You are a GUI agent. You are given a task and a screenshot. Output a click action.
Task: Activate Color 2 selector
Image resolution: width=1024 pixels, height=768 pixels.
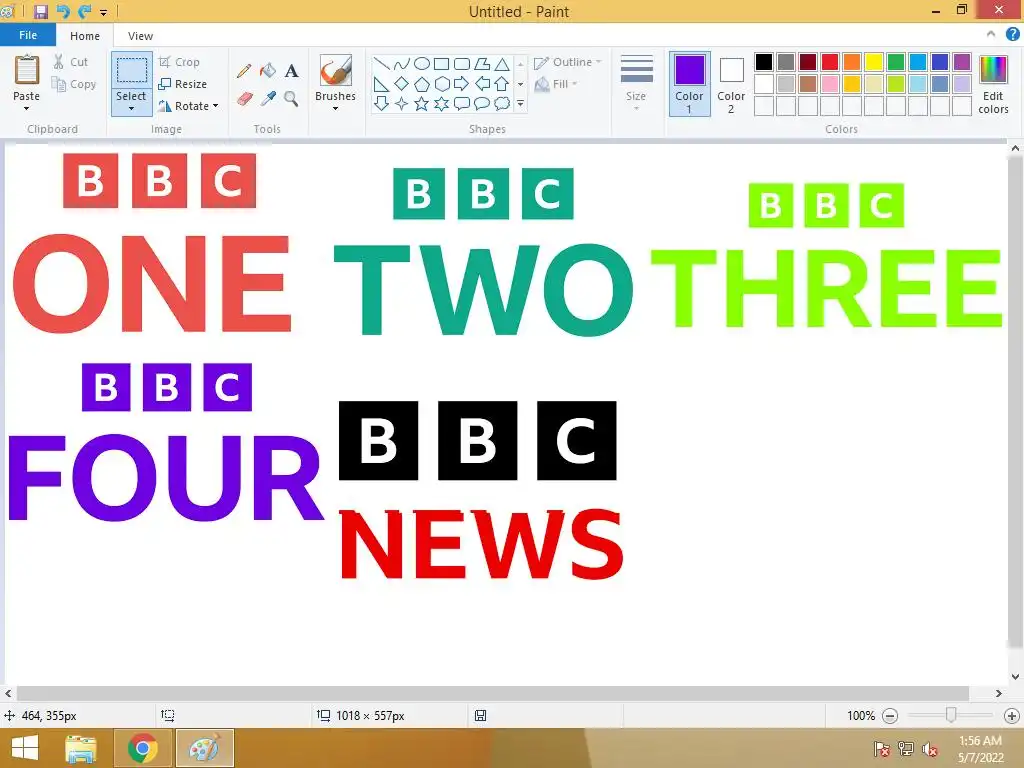[731, 84]
